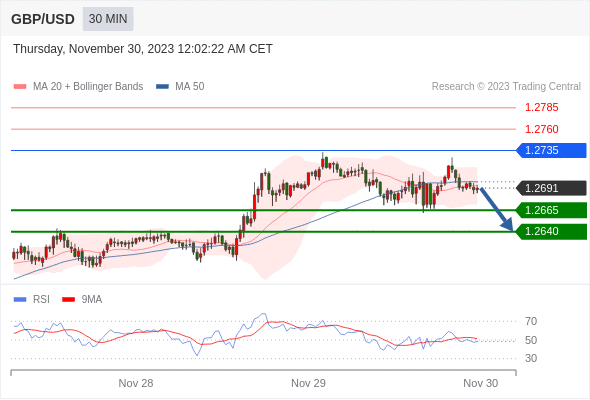
Task: Click the Nov 28 date axis label
Action: (136, 383)
